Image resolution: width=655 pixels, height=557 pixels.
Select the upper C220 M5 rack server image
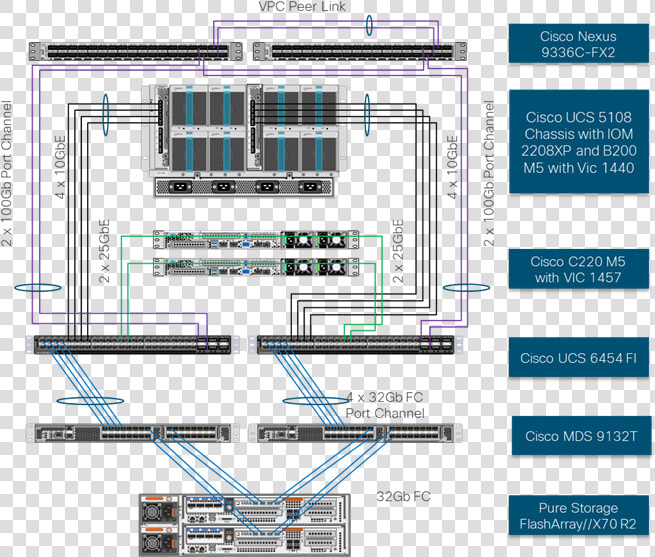click(x=256, y=240)
